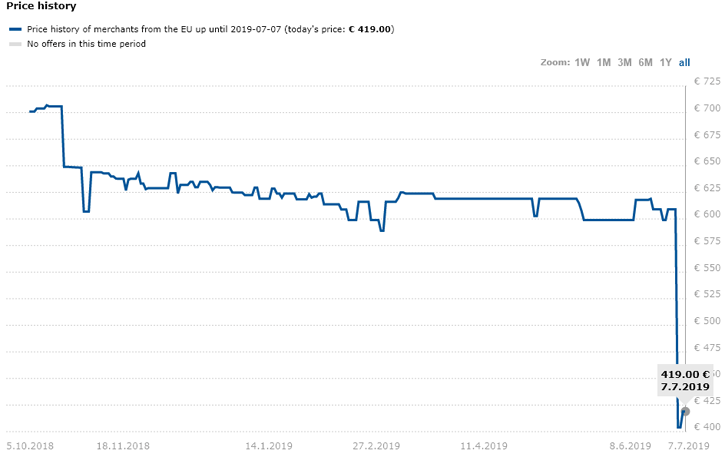Click the blue price history legend swatch
The height and width of the screenshot is (457, 725).
click(x=15, y=29)
